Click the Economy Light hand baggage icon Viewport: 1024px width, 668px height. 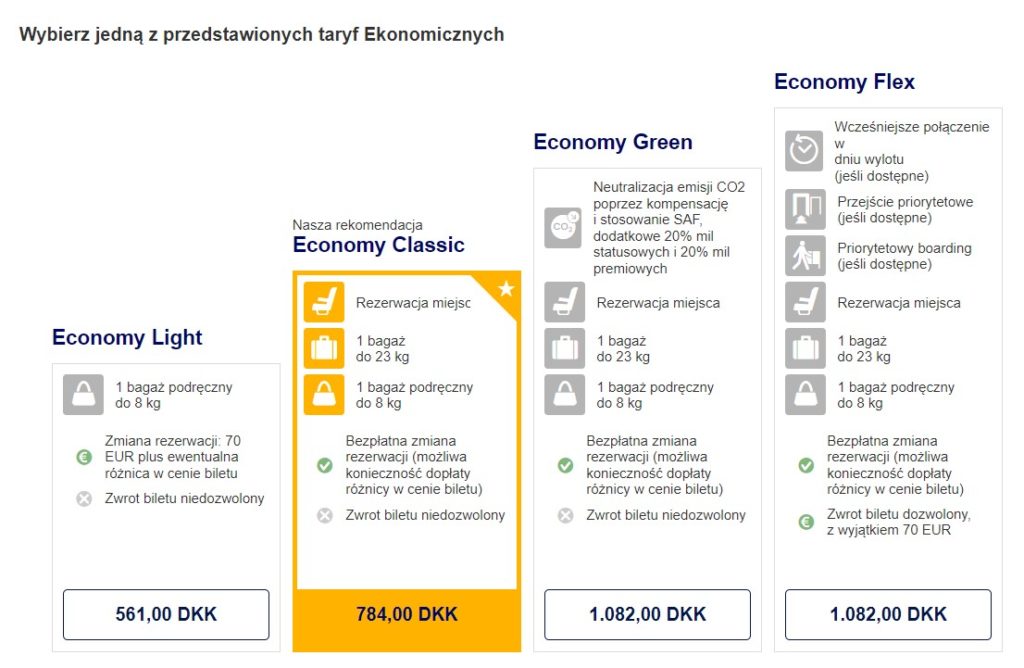pos(83,394)
